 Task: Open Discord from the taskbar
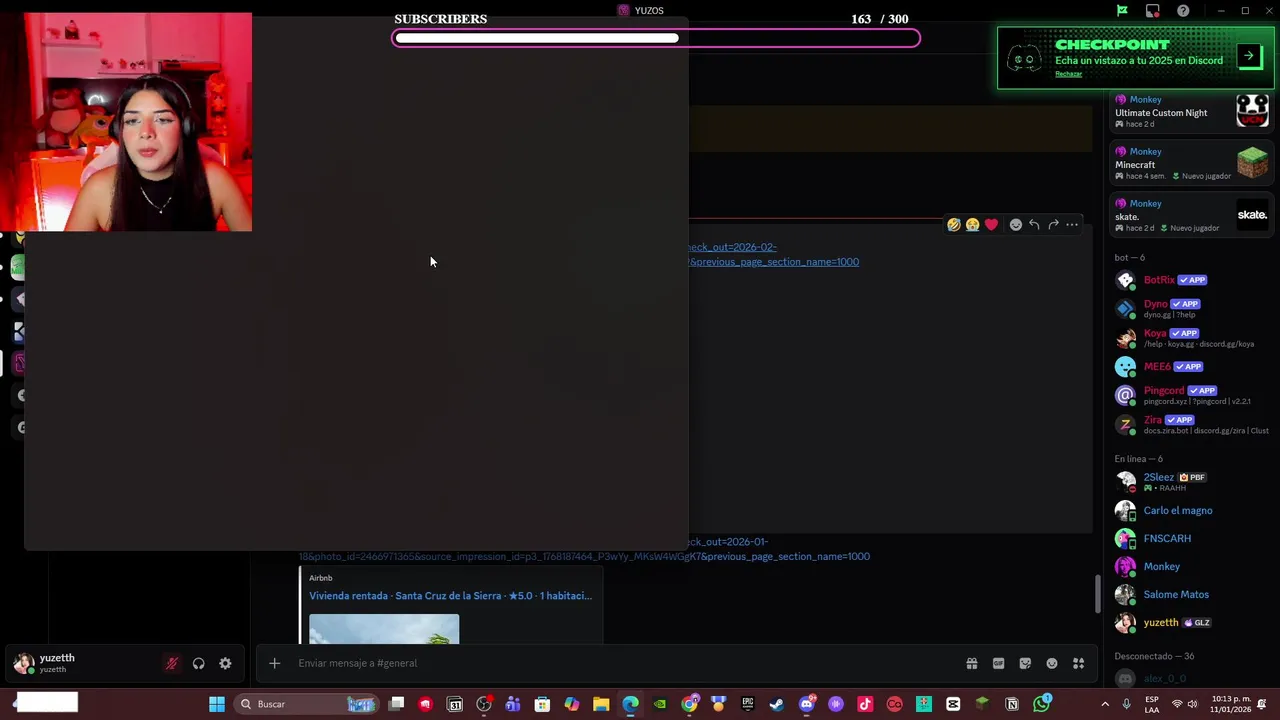pos(807,704)
